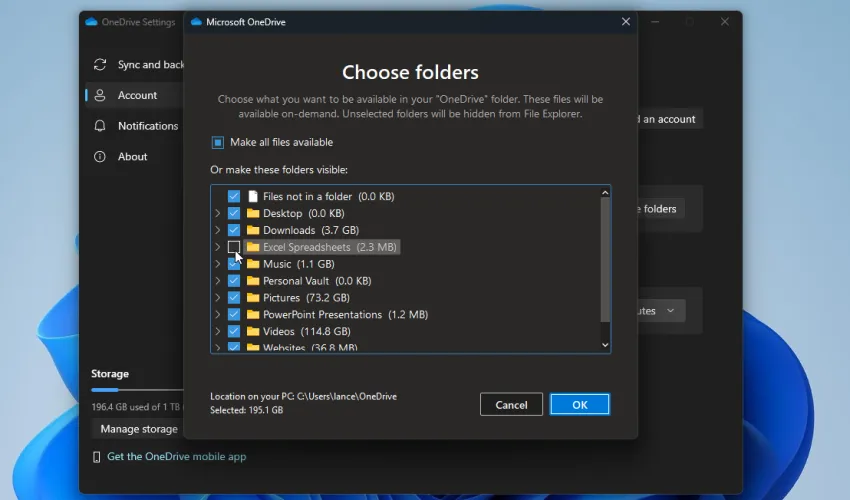Open the Notifications settings tab
The width and height of the screenshot is (850, 500).
[x=147, y=126]
